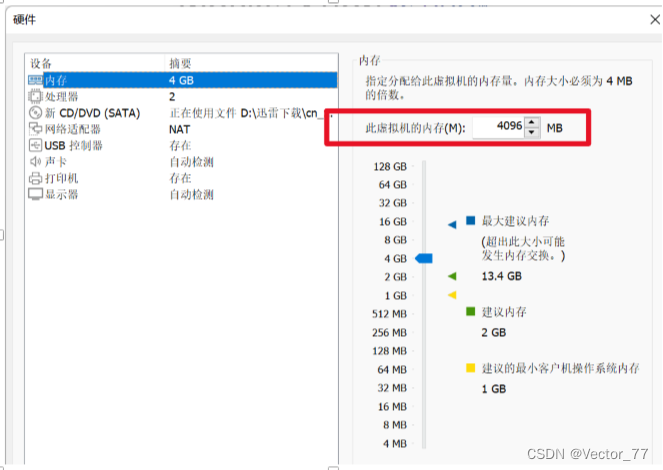663x470 pixels.
Task: Click the 16 GB slider scale label
Action: [392, 221]
